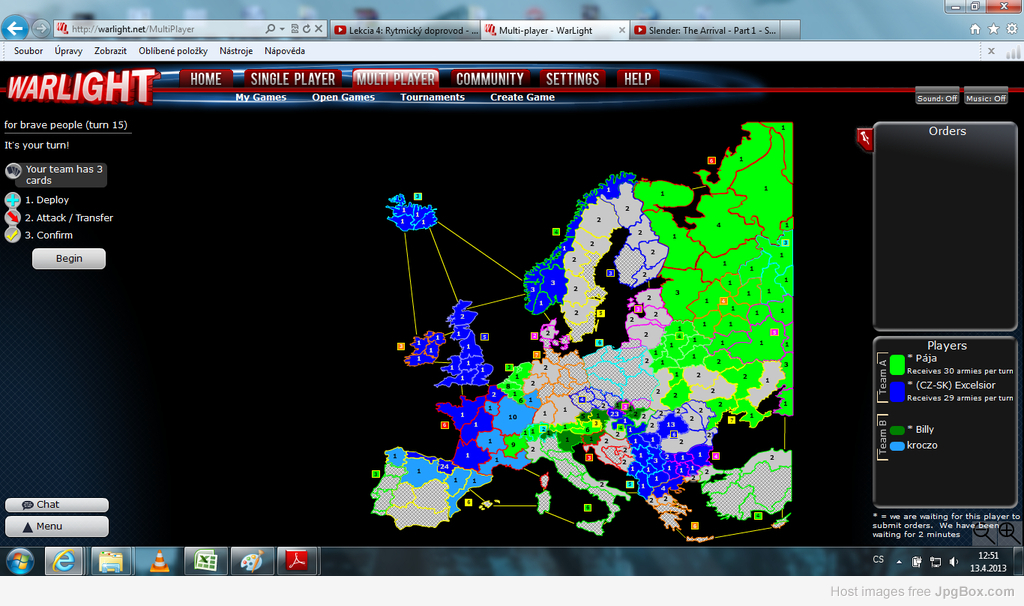Viewport: 1024px width, 606px height.
Task: Open the address bar search dropdown arrow
Action: tap(285, 29)
